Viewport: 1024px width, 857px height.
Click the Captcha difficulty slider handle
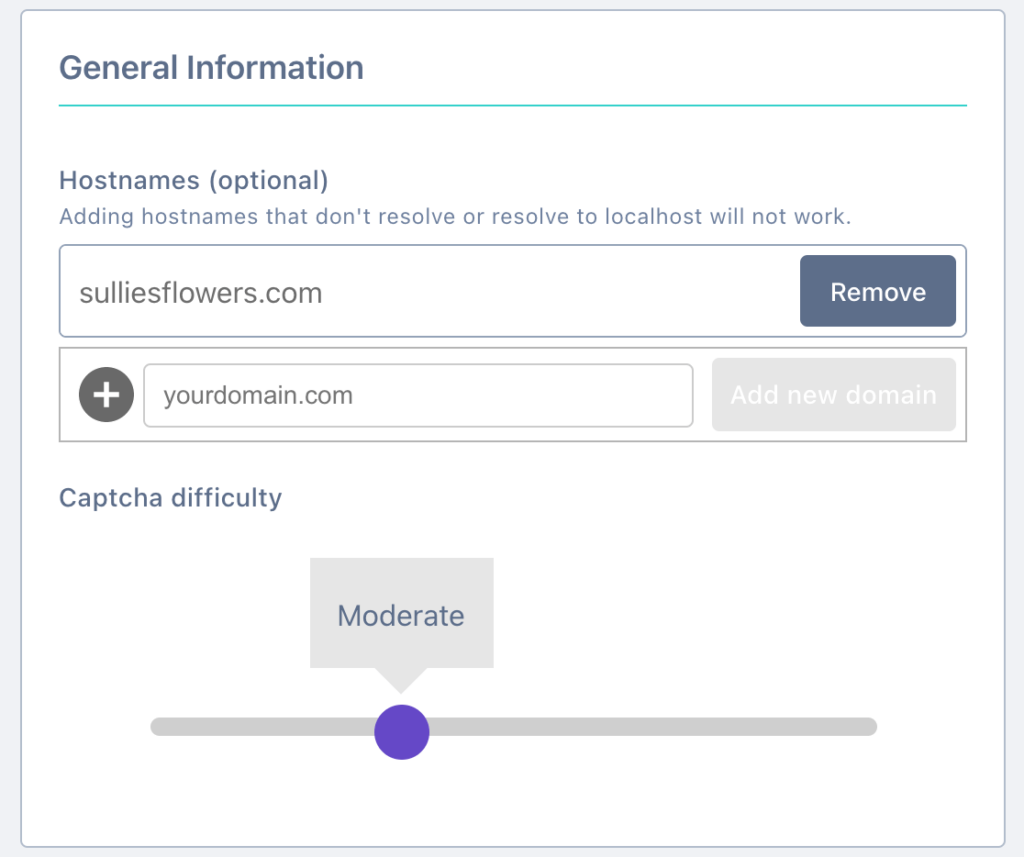tap(402, 731)
